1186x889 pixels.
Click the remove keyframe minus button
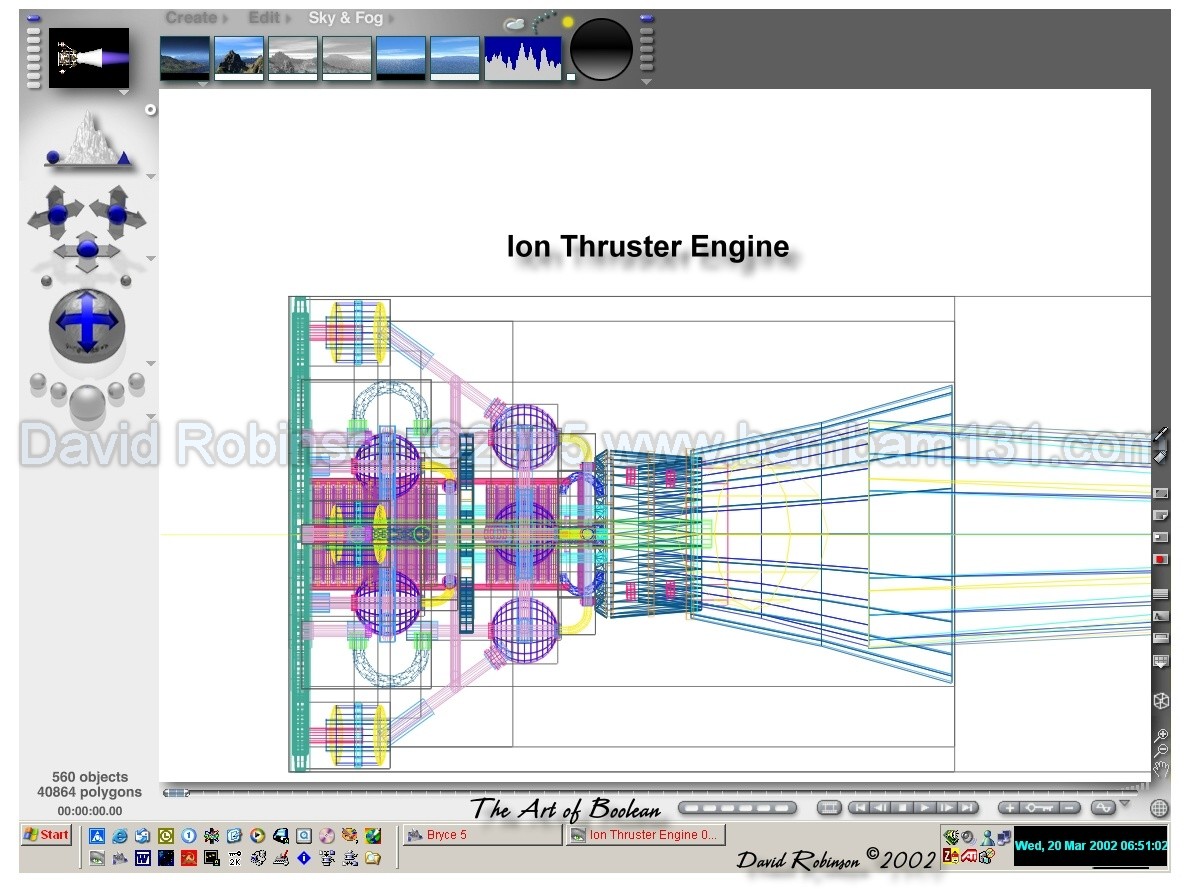point(1070,808)
